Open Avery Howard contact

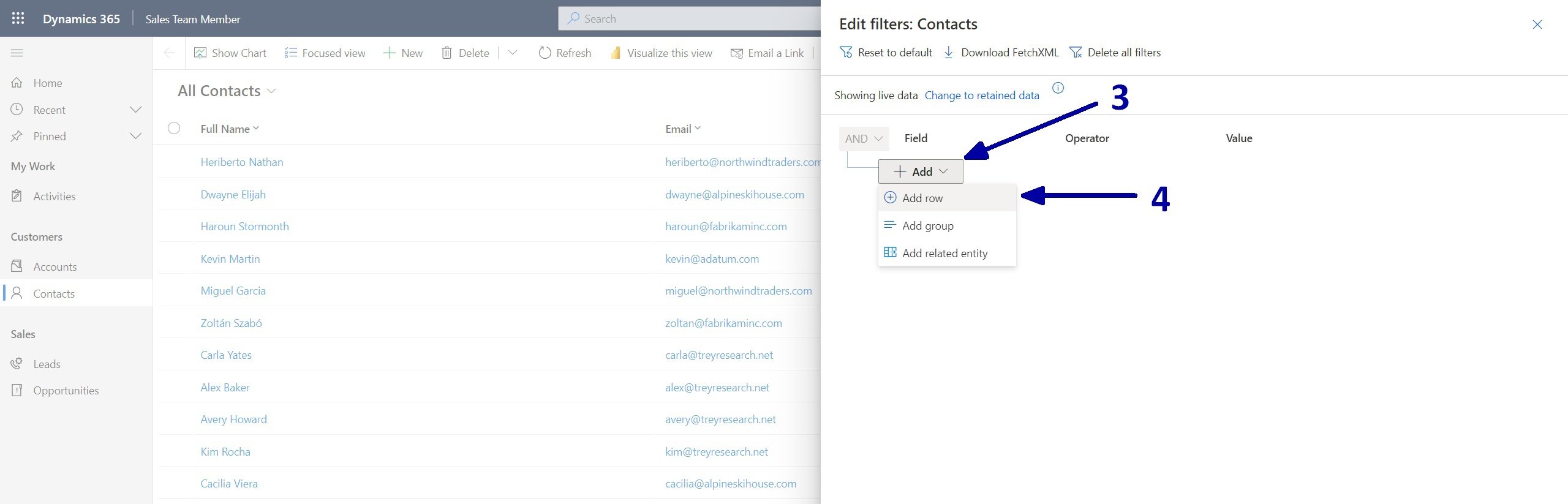point(233,419)
